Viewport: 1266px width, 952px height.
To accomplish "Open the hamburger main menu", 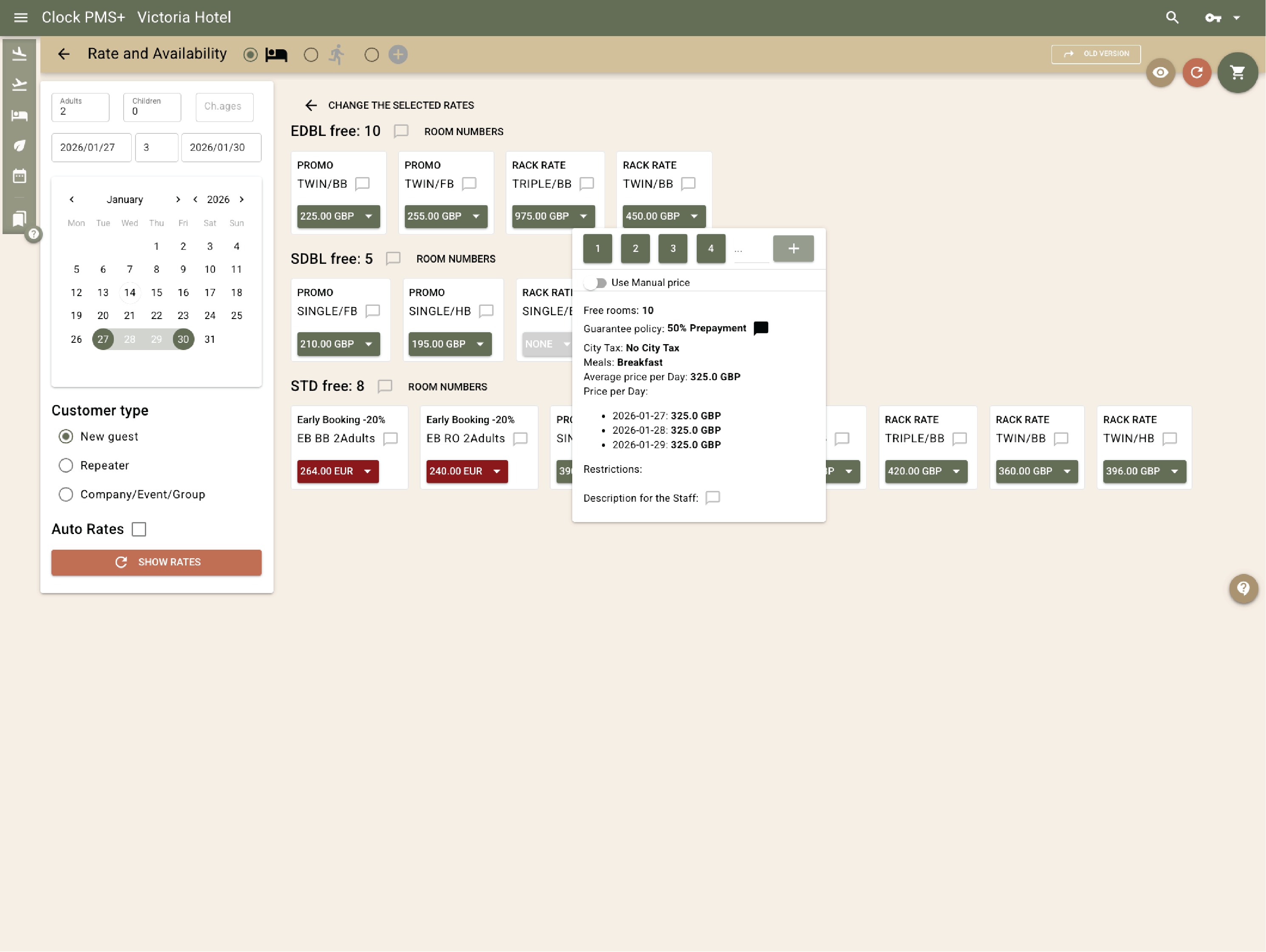I will (20, 18).
